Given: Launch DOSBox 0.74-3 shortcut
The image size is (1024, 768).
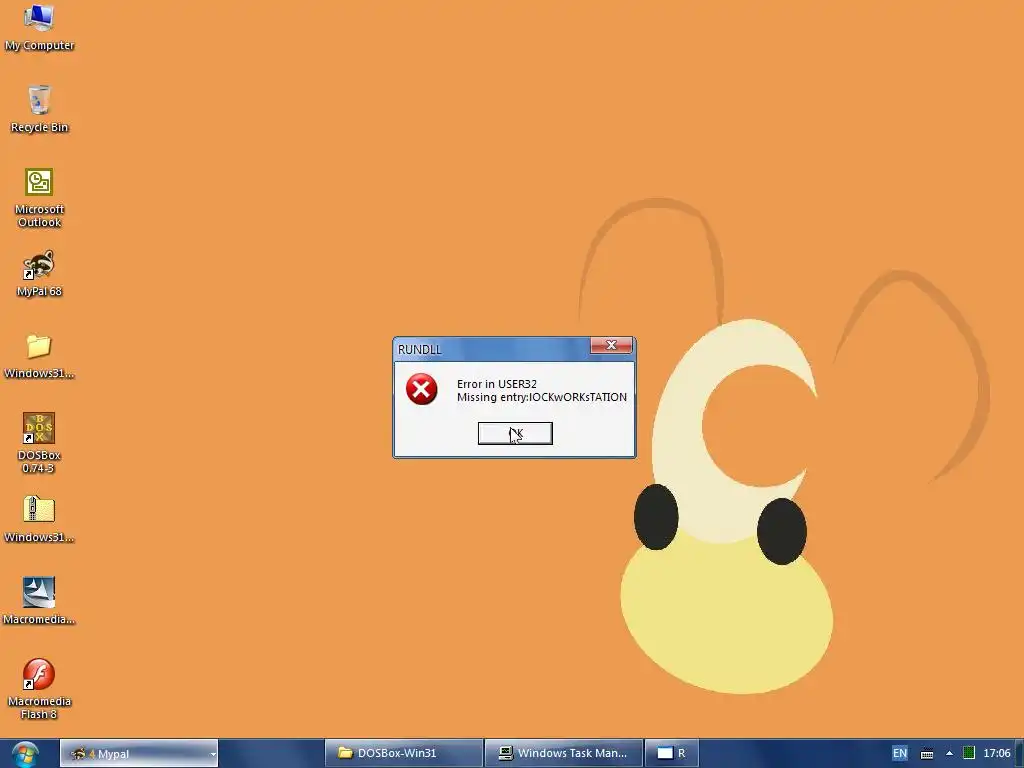Looking at the screenshot, I should click(x=39, y=443).
